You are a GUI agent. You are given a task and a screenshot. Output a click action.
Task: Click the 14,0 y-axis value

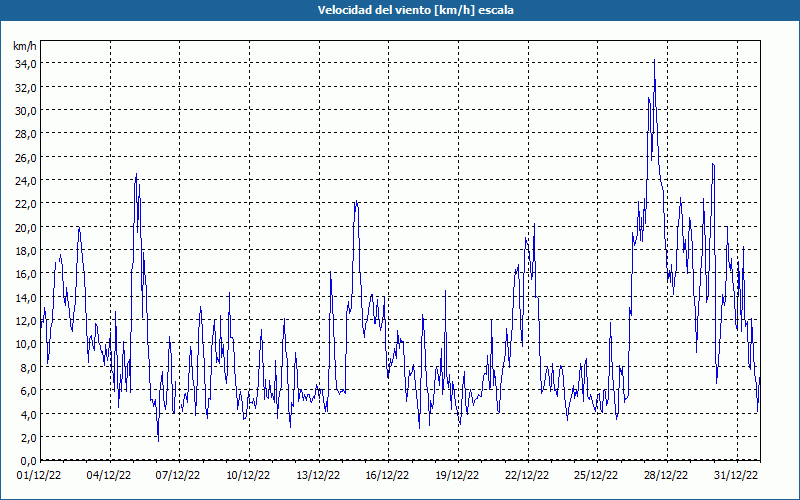click(27, 297)
